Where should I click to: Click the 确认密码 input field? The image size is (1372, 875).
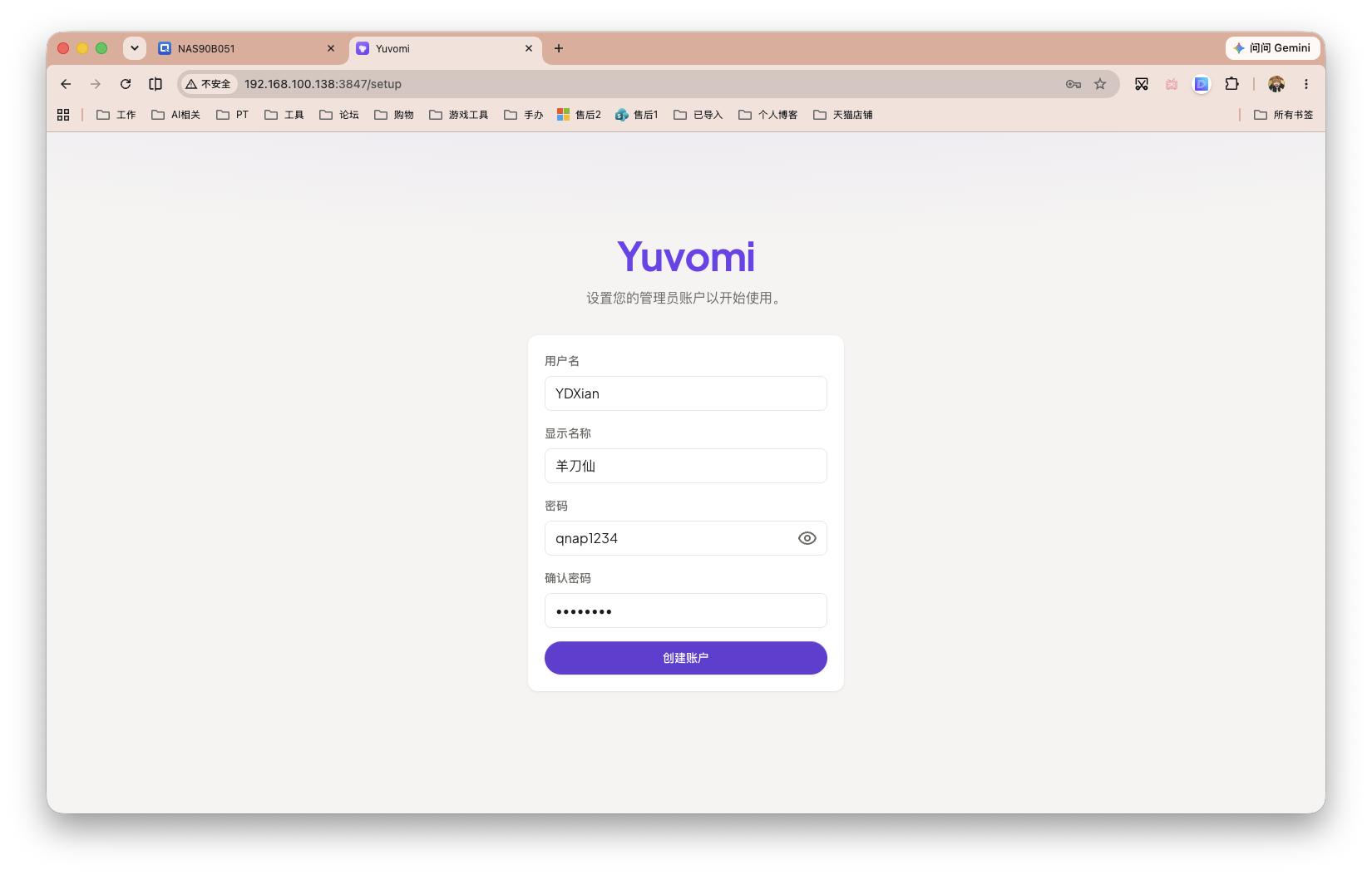(685, 611)
